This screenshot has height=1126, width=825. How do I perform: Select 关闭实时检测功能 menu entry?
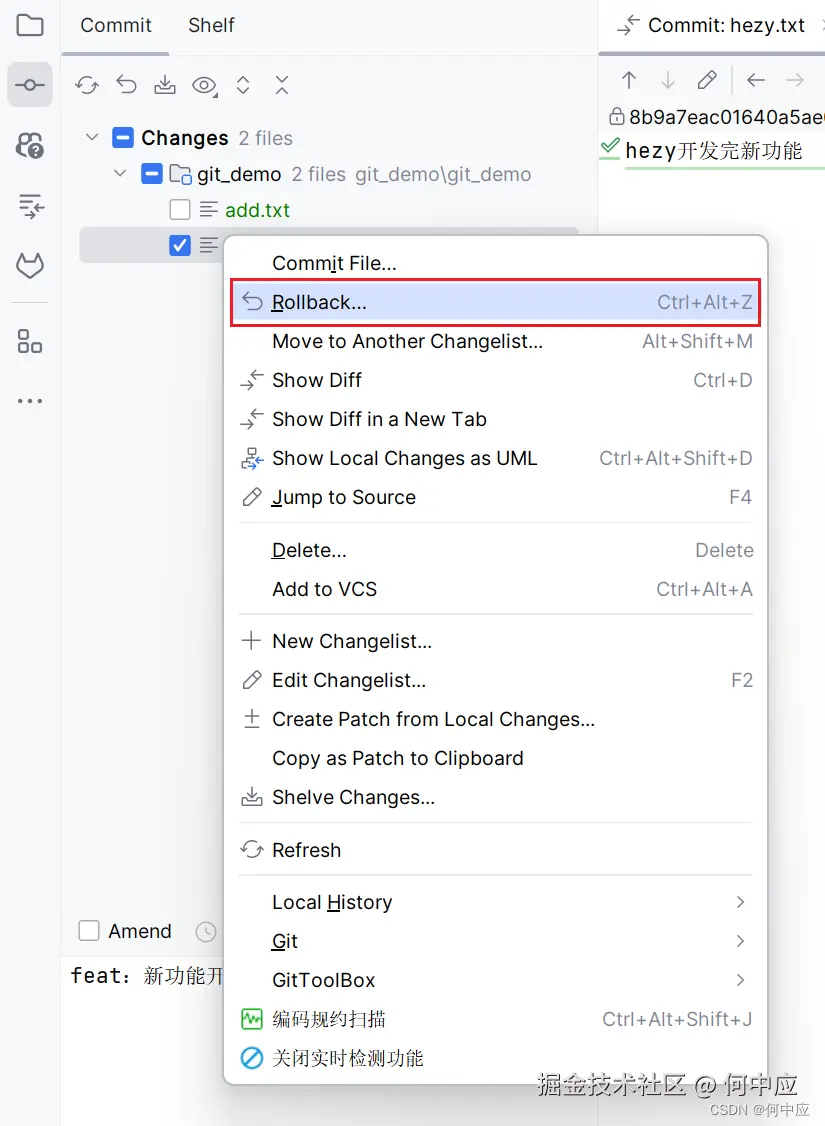[495, 1058]
